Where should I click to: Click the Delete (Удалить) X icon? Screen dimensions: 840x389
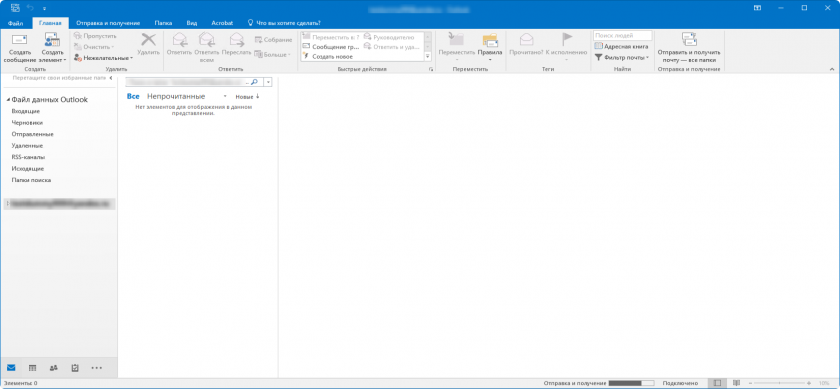click(x=148, y=40)
